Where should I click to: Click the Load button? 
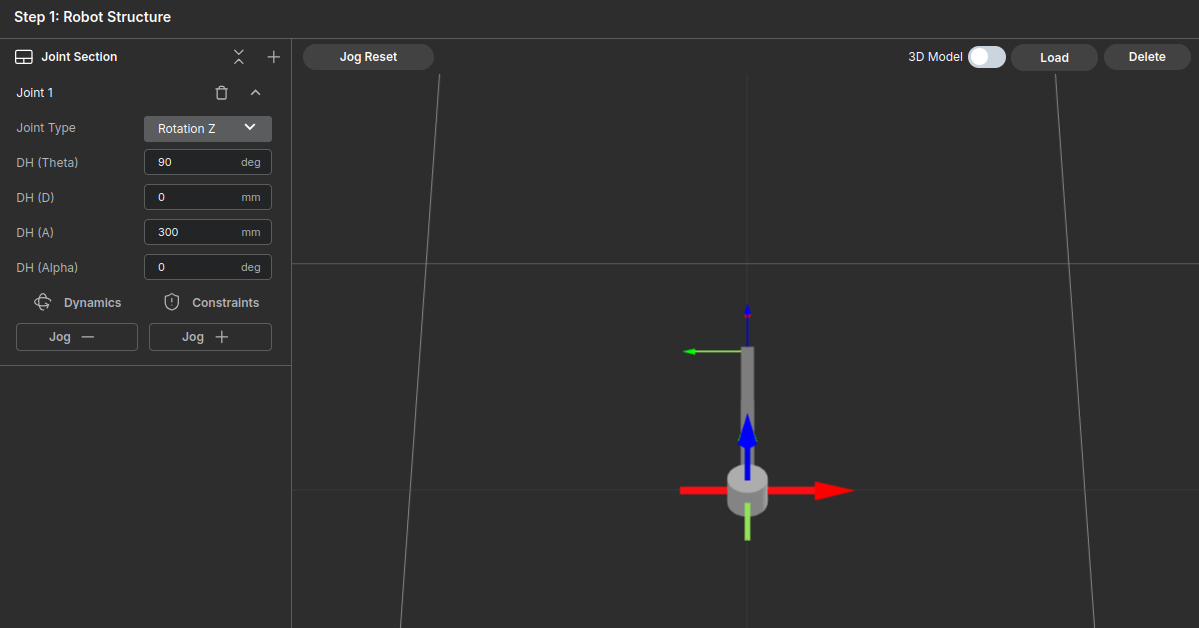pyautogui.click(x=1054, y=58)
